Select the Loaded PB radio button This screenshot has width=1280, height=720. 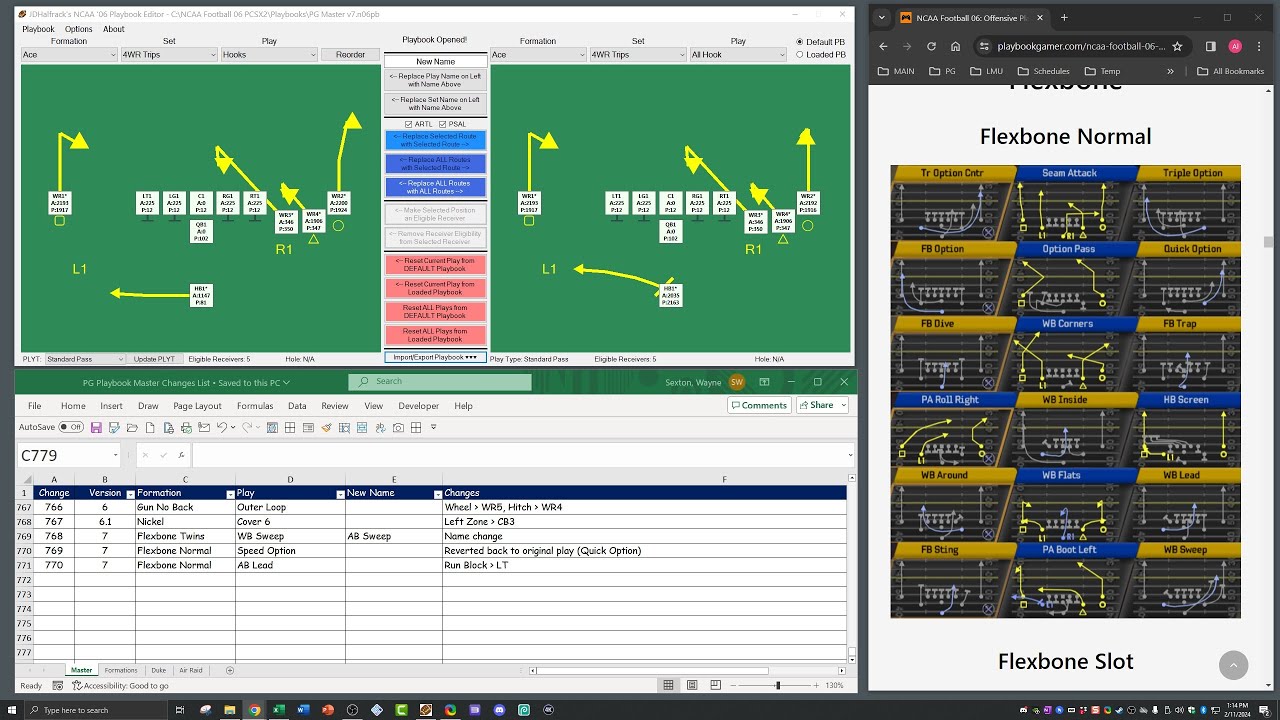[800, 53]
